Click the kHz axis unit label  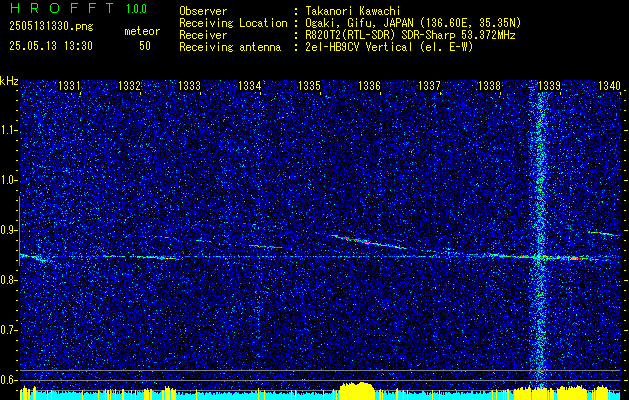[x=9, y=81]
